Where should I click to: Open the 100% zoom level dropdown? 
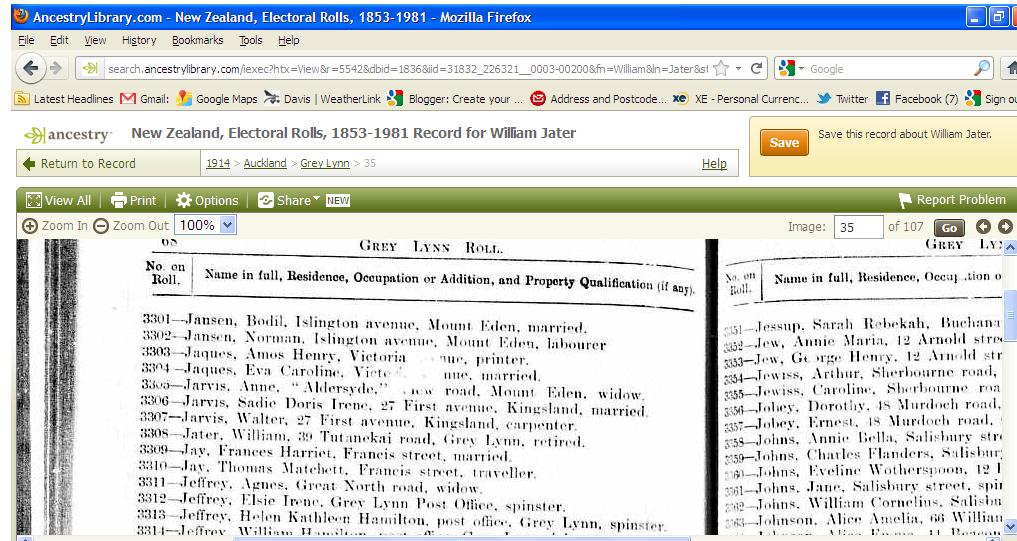coord(206,225)
